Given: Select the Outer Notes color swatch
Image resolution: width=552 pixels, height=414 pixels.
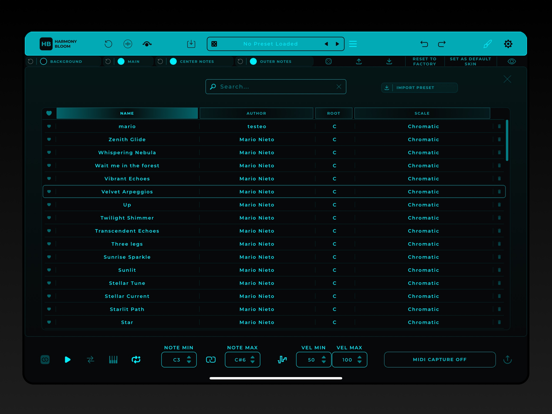Looking at the screenshot, I should point(253,62).
